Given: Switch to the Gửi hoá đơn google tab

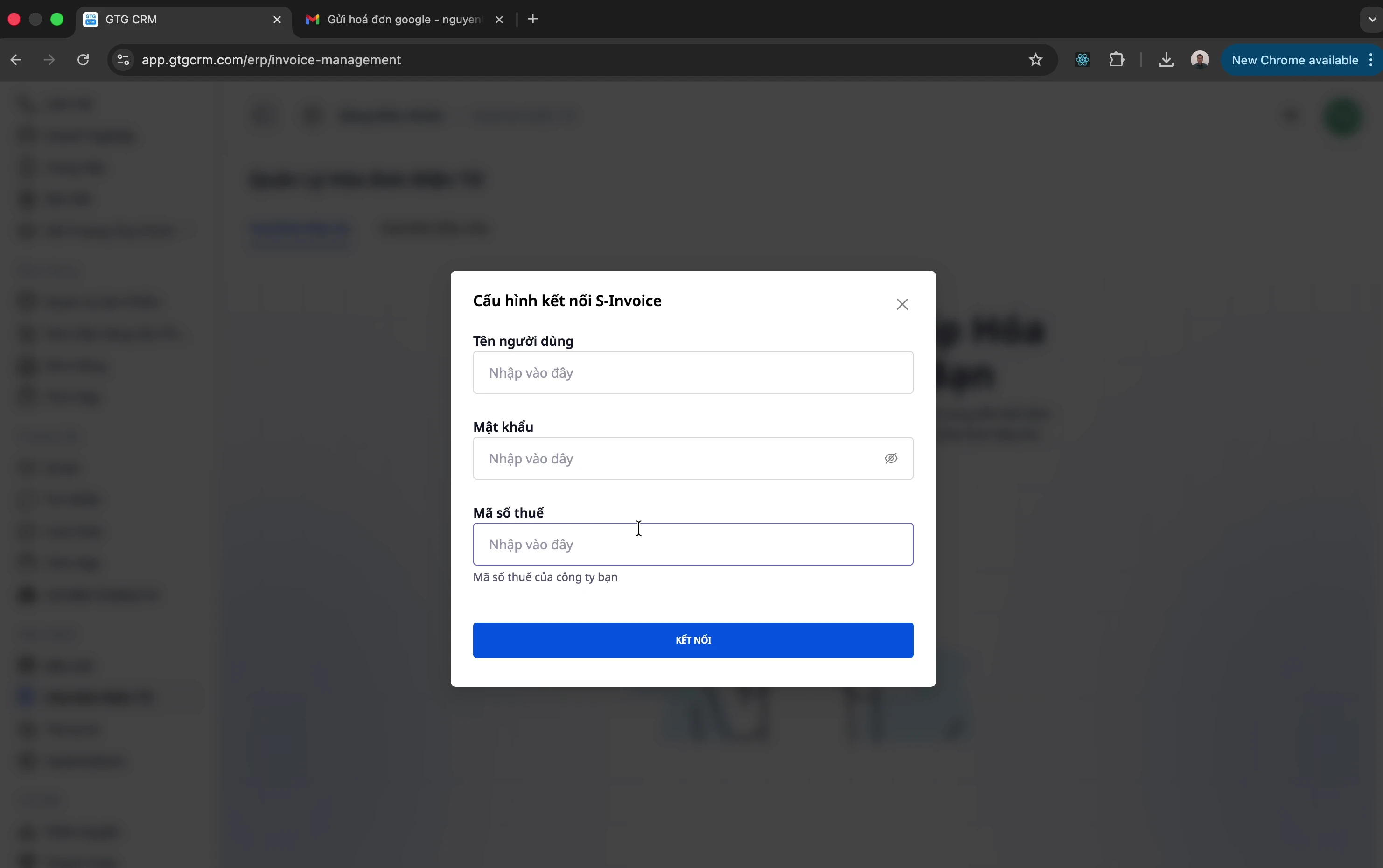Looking at the screenshot, I should [x=396, y=19].
